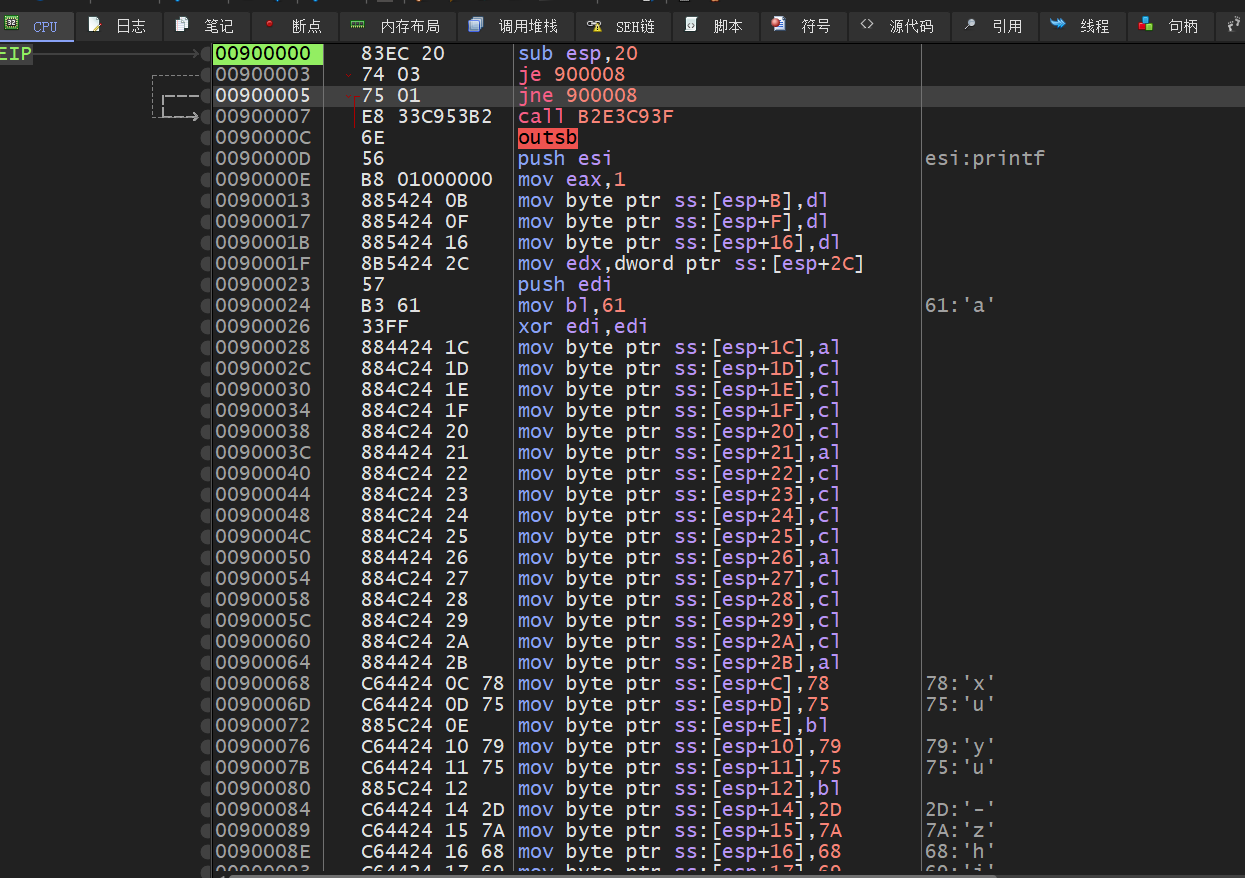Toggle breakpoint dot at address 00900023
The image size is (1245, 878).
(205, 284)
